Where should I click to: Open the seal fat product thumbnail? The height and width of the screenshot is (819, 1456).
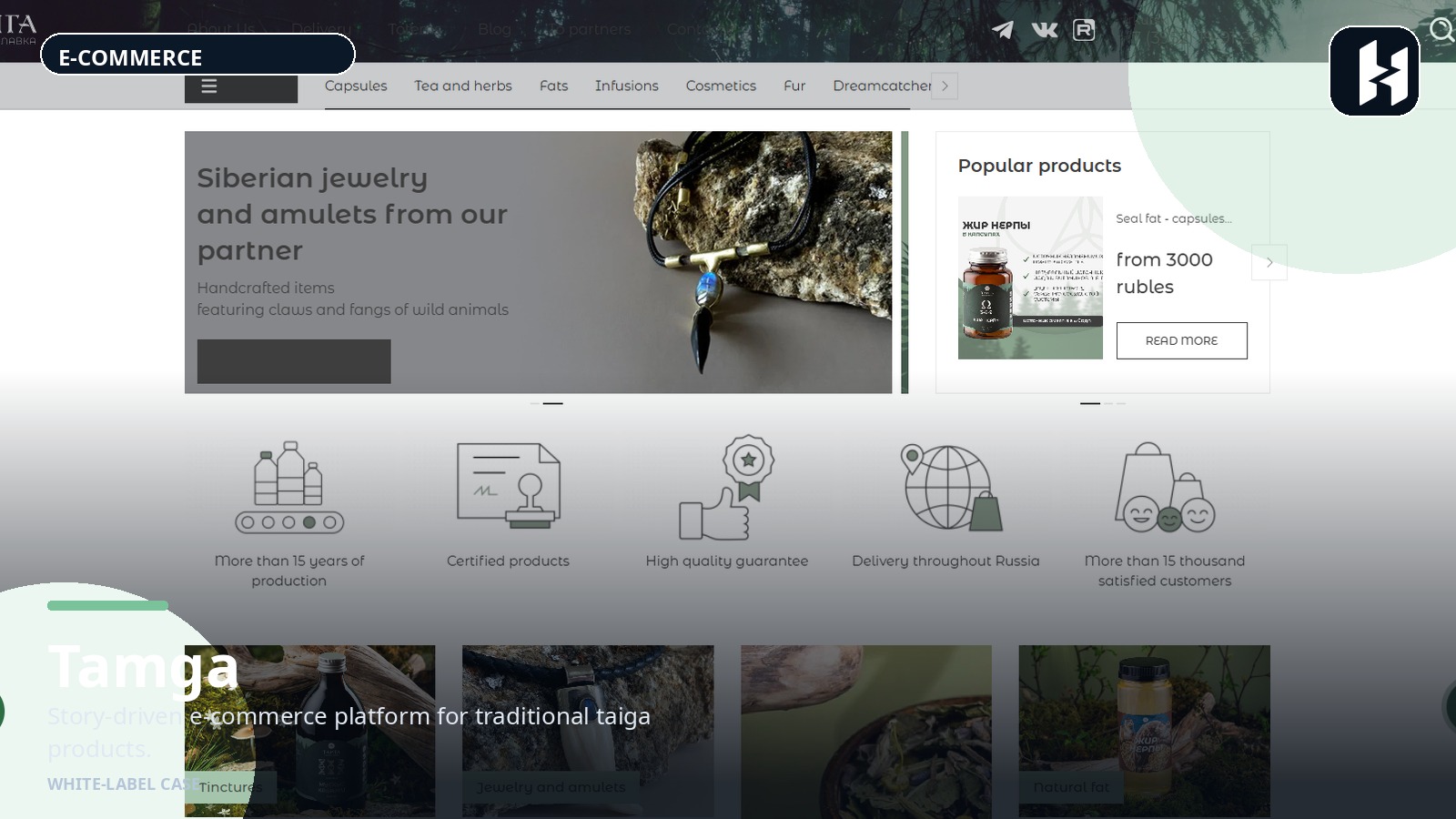[x=1030, y=278]
